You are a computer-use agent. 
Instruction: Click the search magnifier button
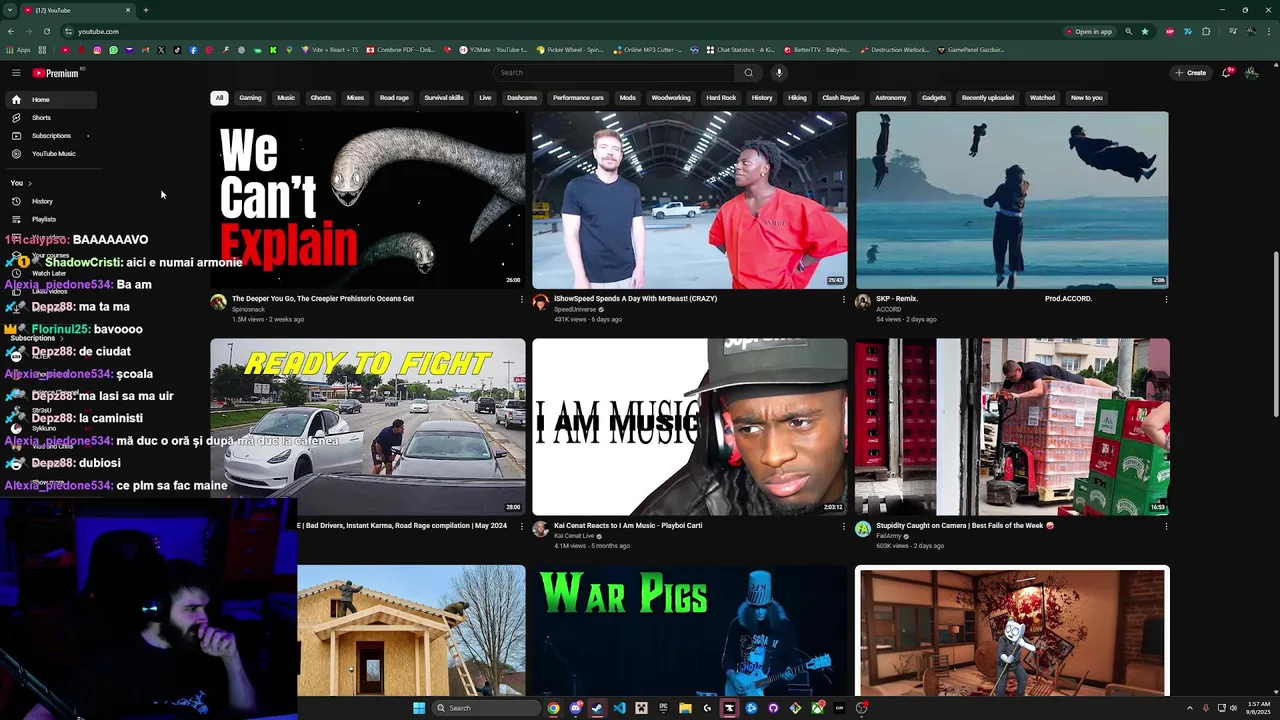tap(748, 73)
